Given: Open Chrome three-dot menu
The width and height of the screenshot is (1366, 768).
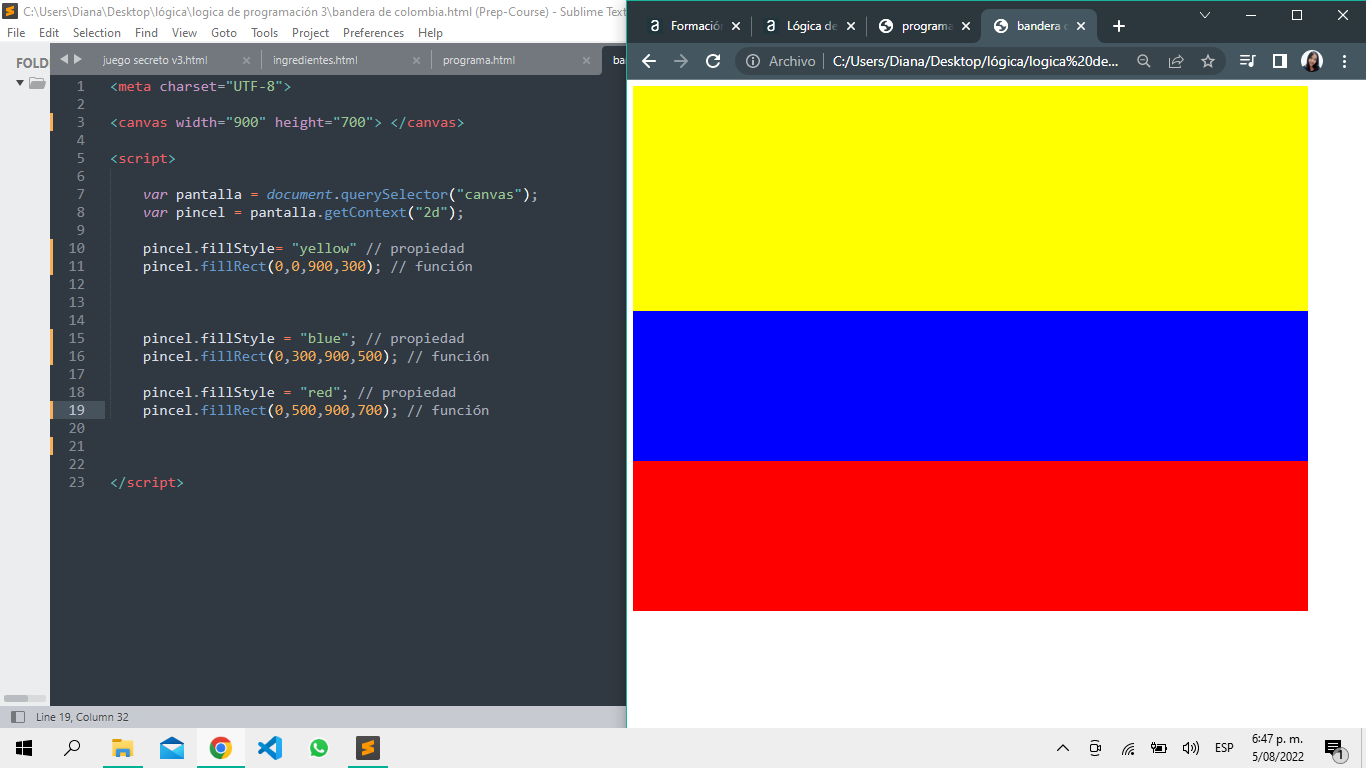Looking at the screenshot, I should 1343,61.
